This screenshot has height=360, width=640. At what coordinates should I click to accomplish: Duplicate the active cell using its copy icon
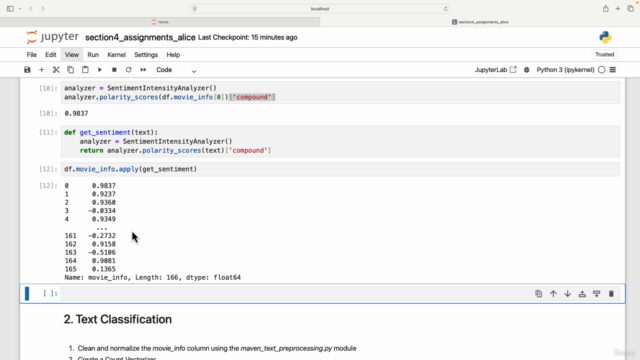pos(539,294)
